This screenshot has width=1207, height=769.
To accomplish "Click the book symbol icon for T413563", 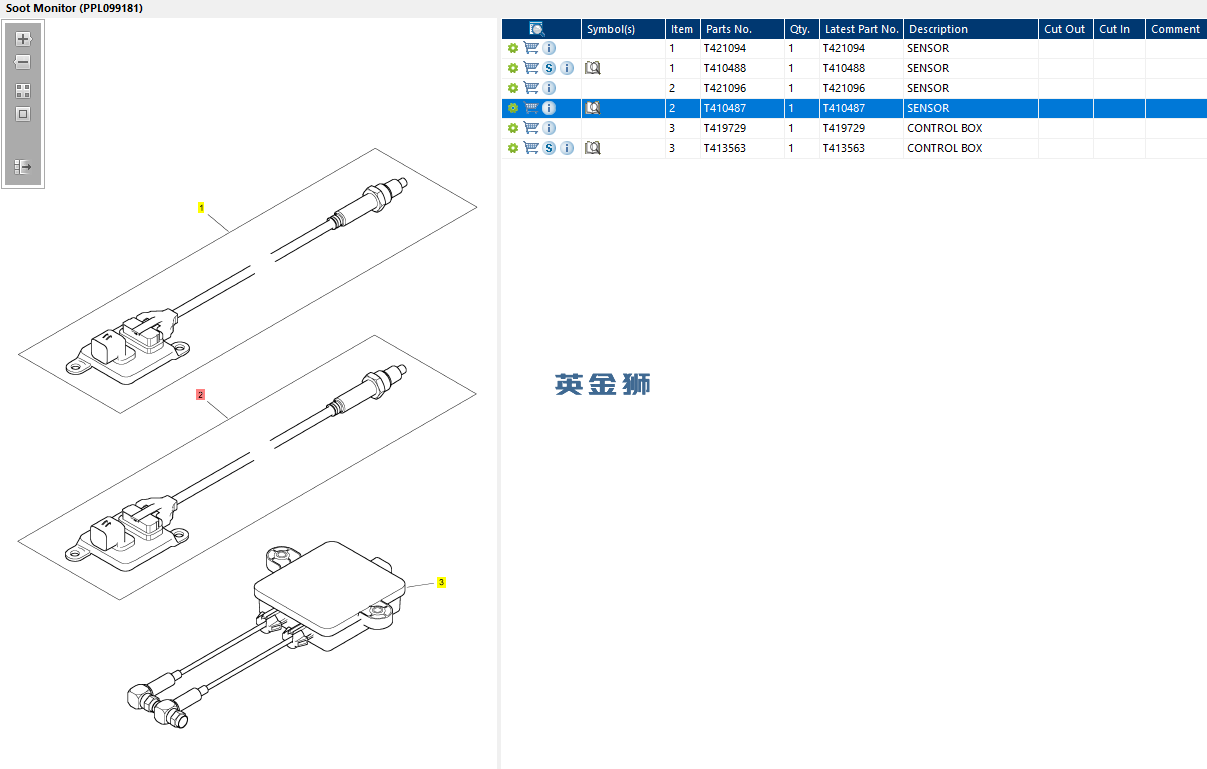I will [x=592, y=148].
